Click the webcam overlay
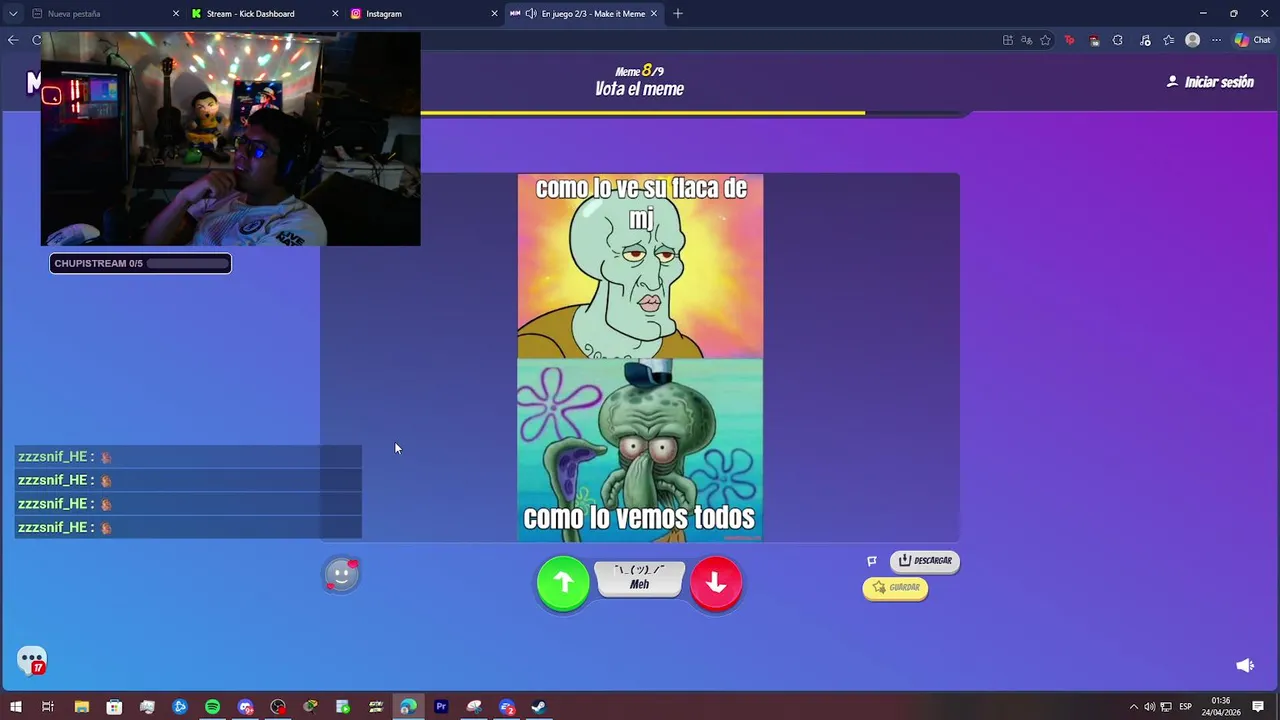The image size is (1280, 720). (230, 138)
